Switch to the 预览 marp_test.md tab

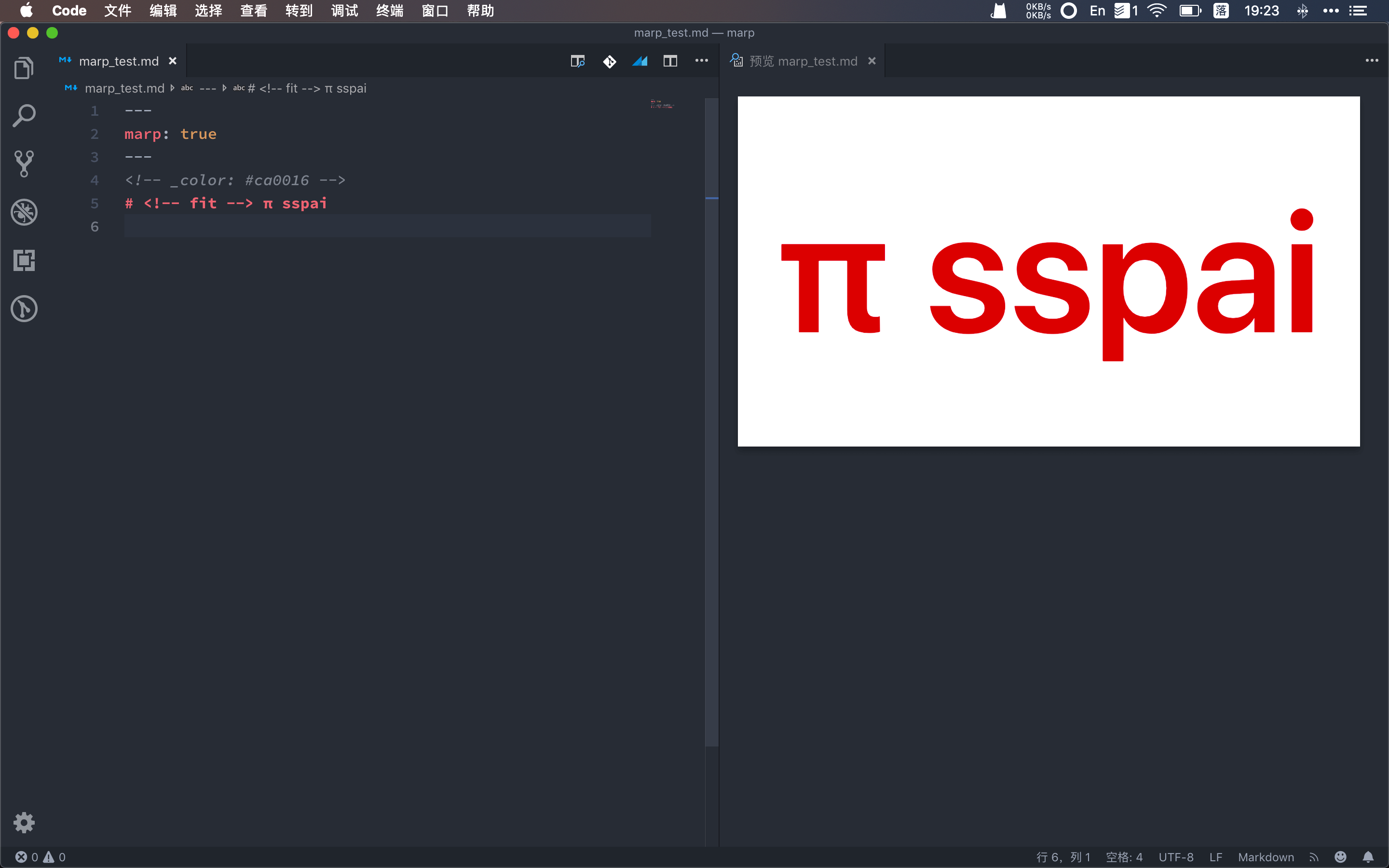803,61
